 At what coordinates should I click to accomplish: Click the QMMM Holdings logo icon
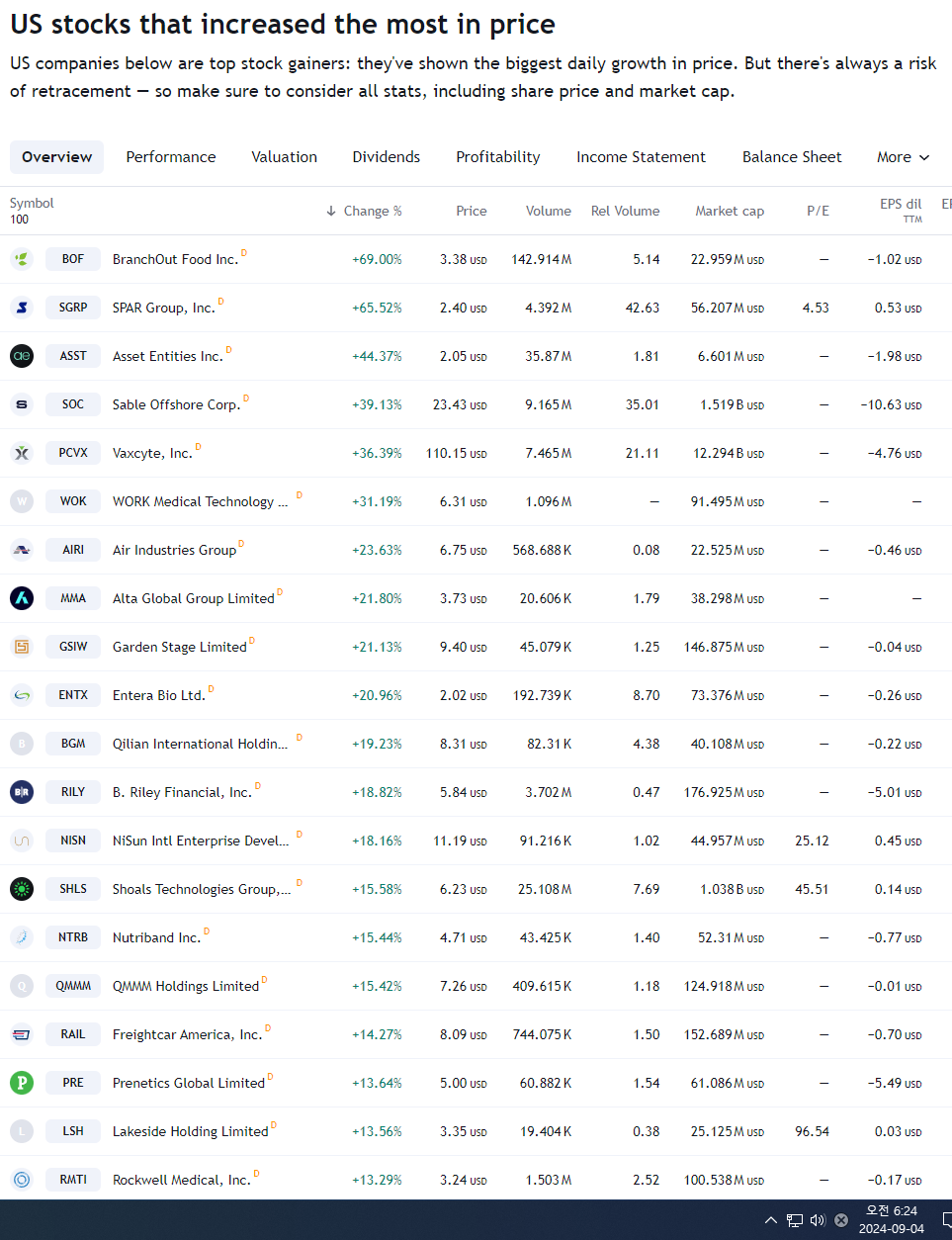tap(22, 986)
